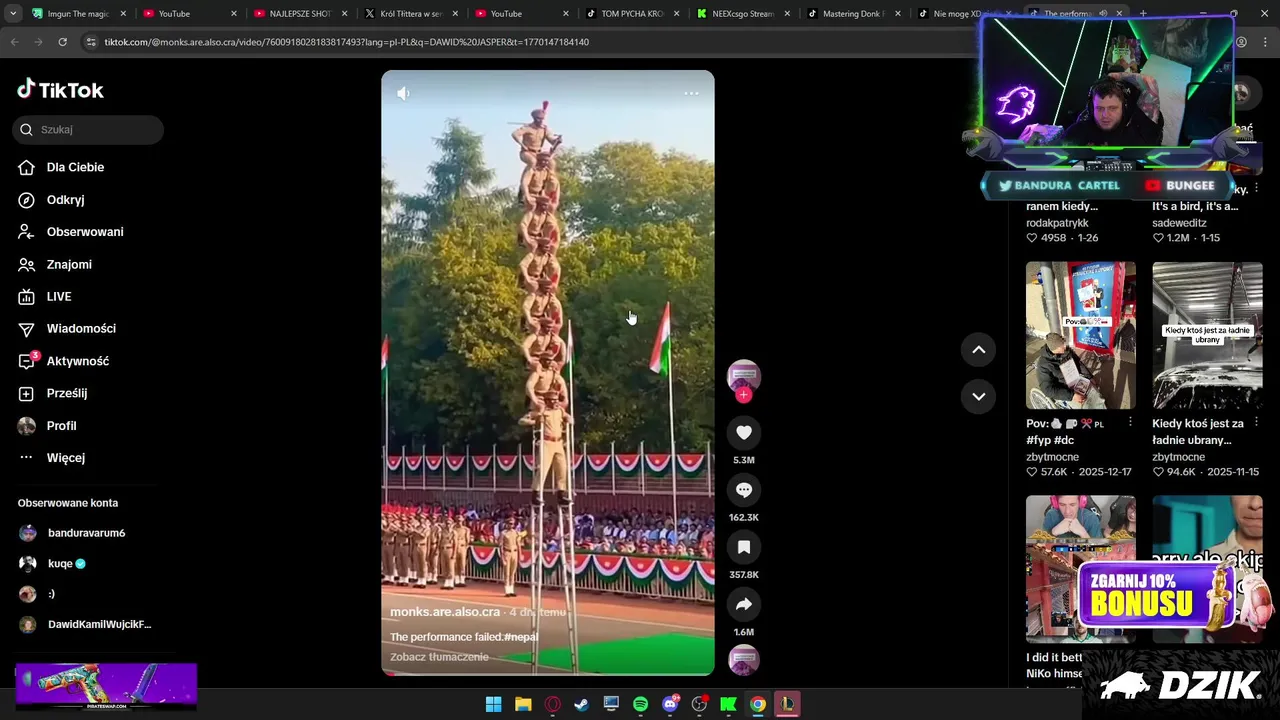Open the monitor app icon in taskbar
The height and width of the screenshot is (720, 1280).
pos(611,704)
